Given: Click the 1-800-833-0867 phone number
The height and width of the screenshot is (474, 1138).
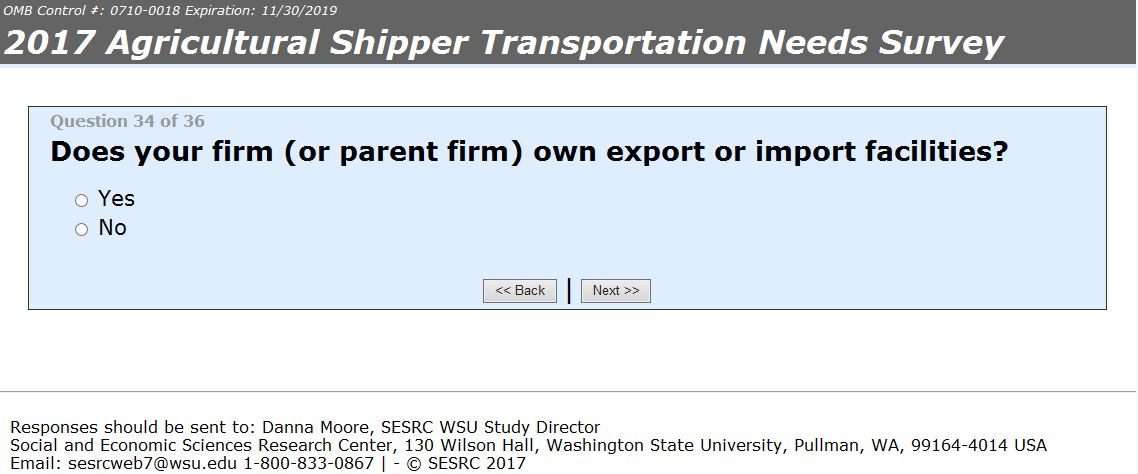Looking at the screenshot, I should tap(308, 464).
